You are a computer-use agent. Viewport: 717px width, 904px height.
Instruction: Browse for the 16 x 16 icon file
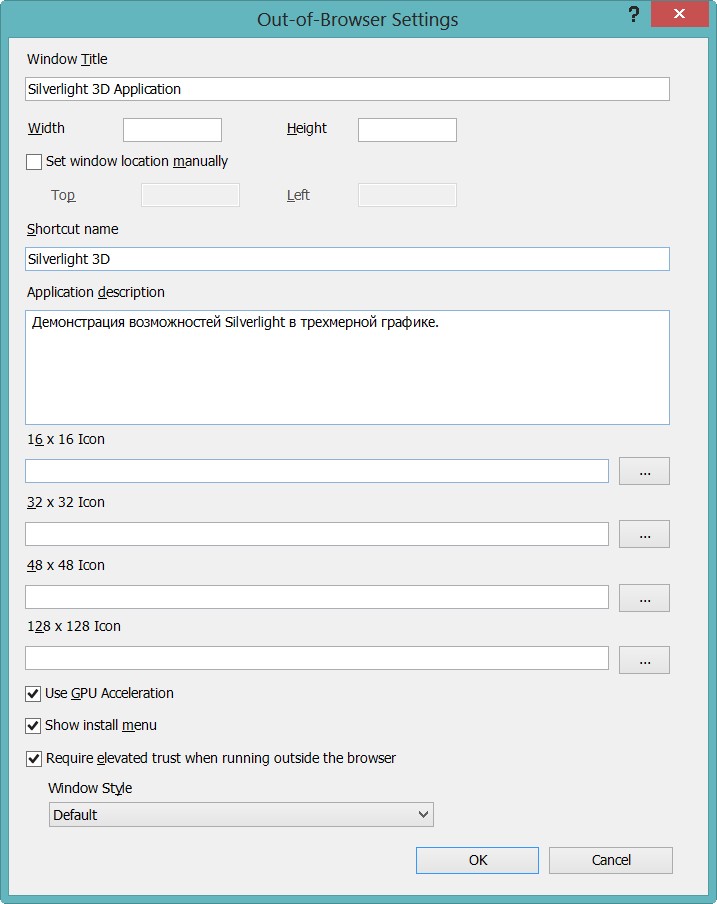tap(644, 471)
